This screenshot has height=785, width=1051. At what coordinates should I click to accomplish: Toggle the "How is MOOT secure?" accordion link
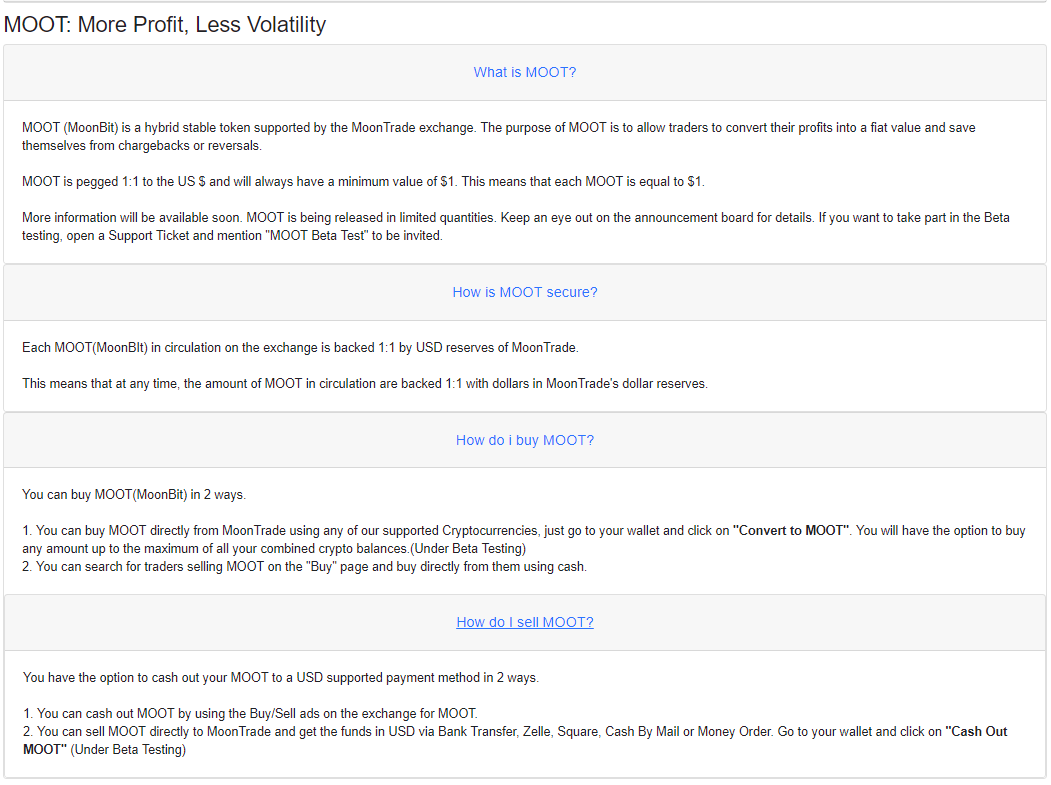(x=524, y=292)
